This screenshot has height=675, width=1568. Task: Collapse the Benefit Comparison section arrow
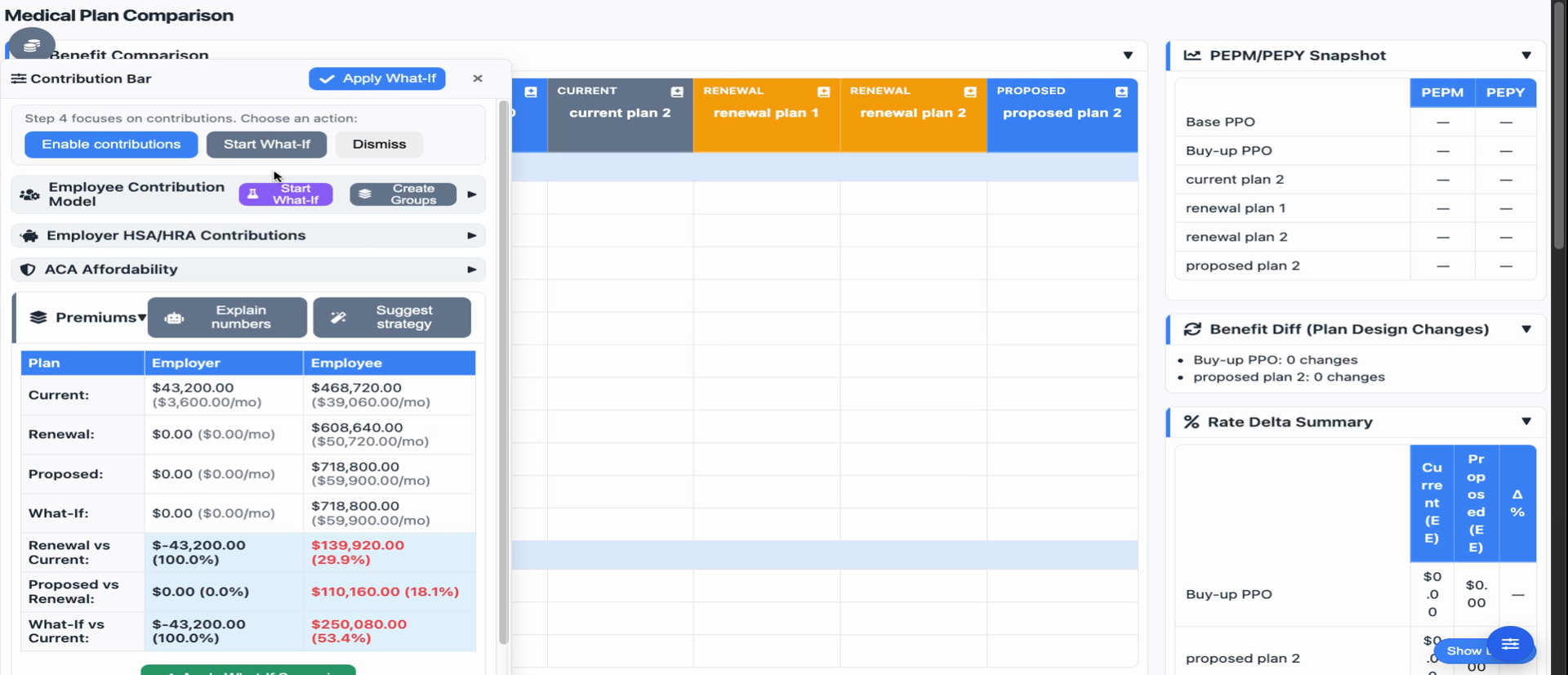(x=1128, y=56)
